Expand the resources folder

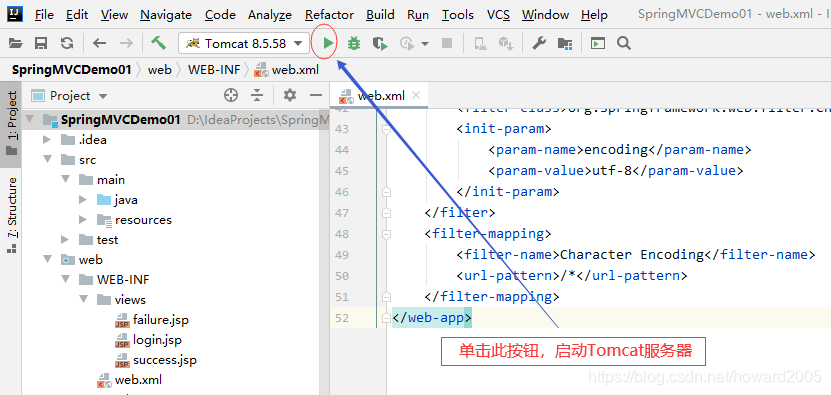[83, 220]
